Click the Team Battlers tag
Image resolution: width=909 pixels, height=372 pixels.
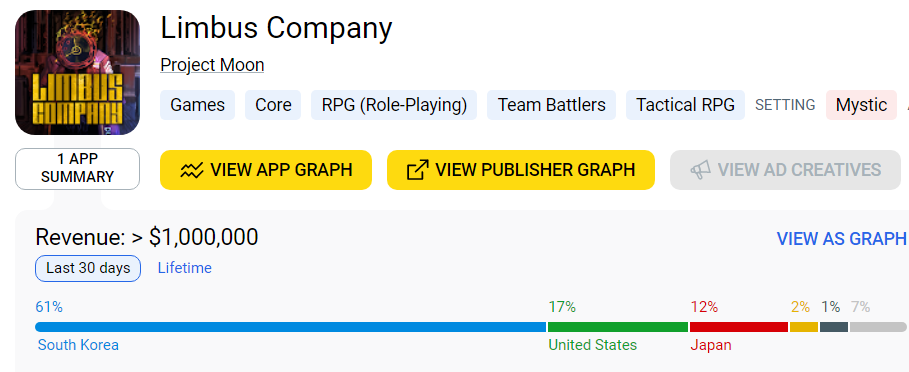coord(551,105)
